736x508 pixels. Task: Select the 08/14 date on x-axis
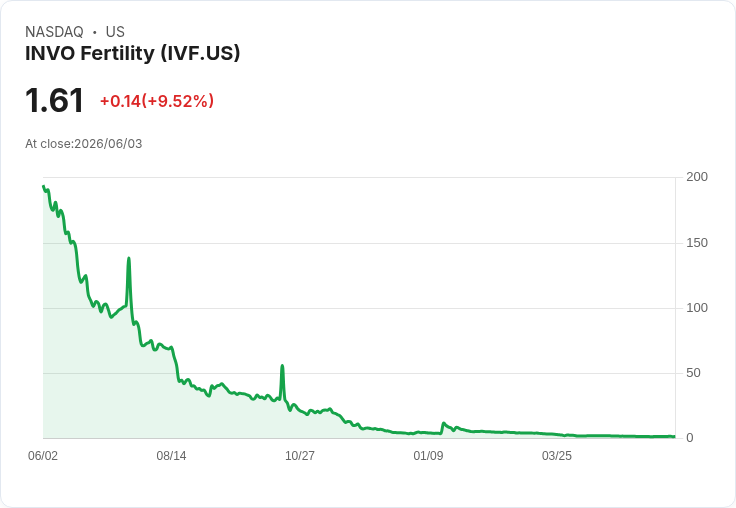click(171, 455)
